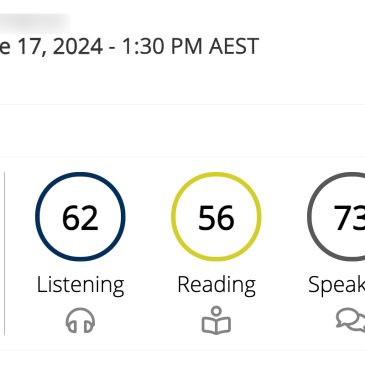Click the number 73 in gray ring
The width and height of the screenshot is (365, 365).
349,218
